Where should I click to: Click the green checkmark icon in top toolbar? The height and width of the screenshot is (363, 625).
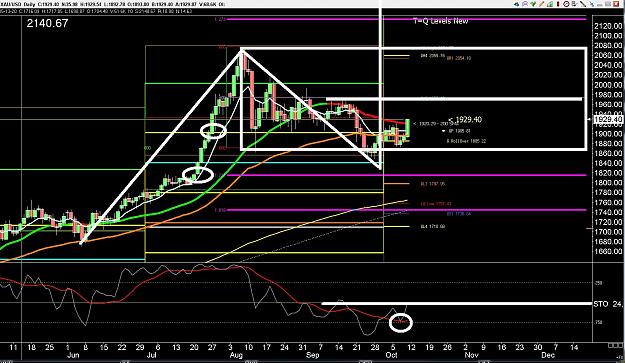[x=533, y=4]
